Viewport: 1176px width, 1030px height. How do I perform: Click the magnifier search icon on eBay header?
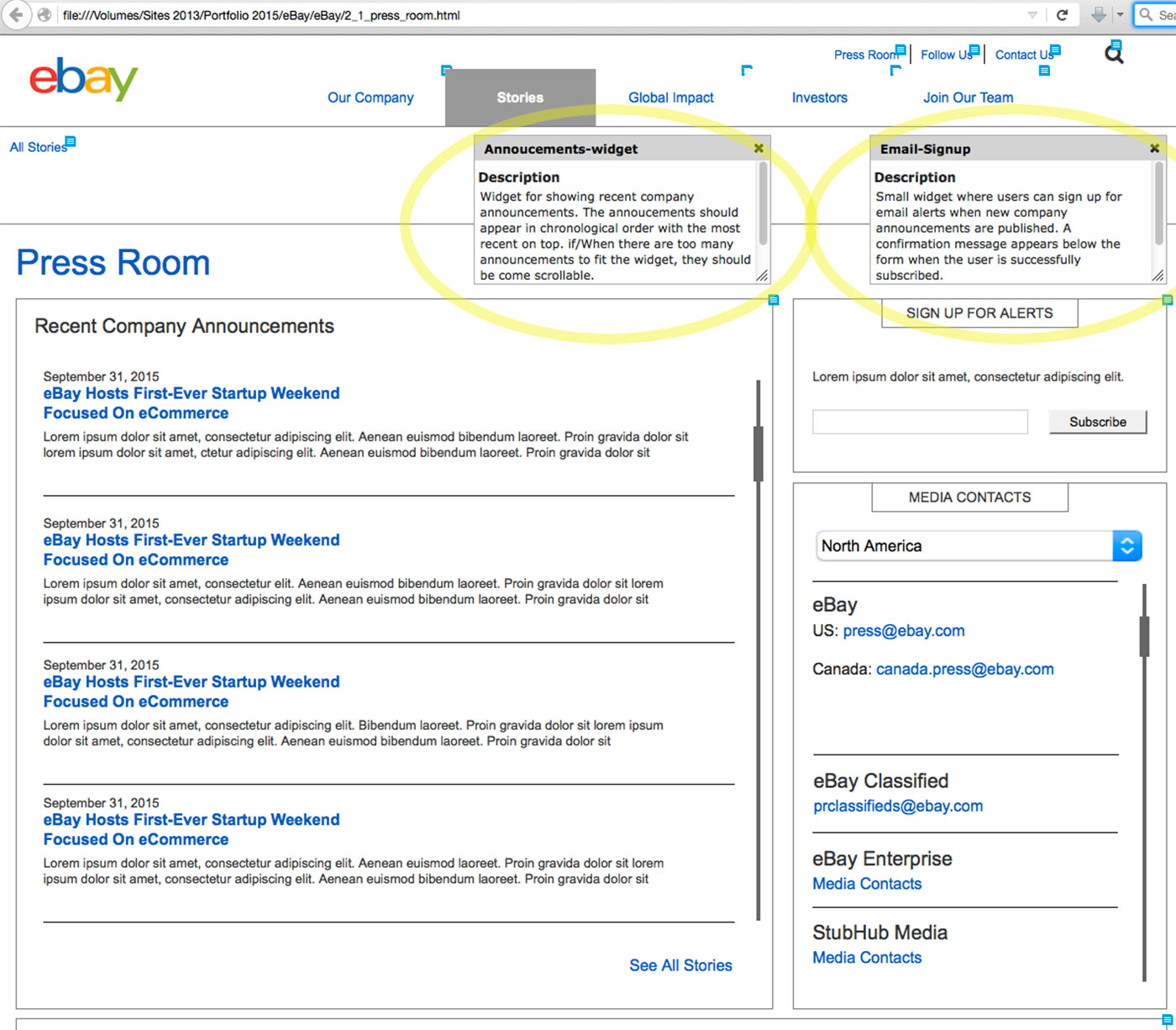pyautogui.click(x=1114, y=55)
